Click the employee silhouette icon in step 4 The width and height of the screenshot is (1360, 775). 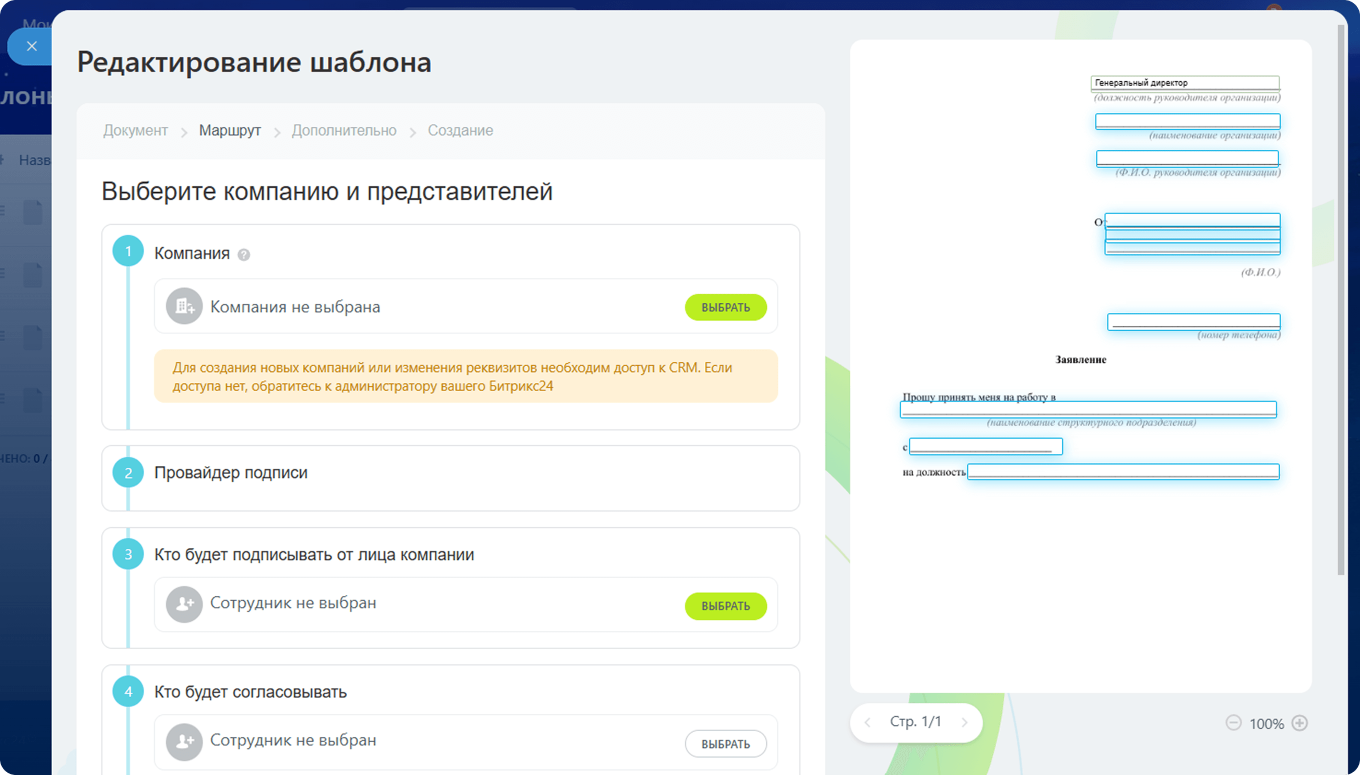(x=183, y=742)
